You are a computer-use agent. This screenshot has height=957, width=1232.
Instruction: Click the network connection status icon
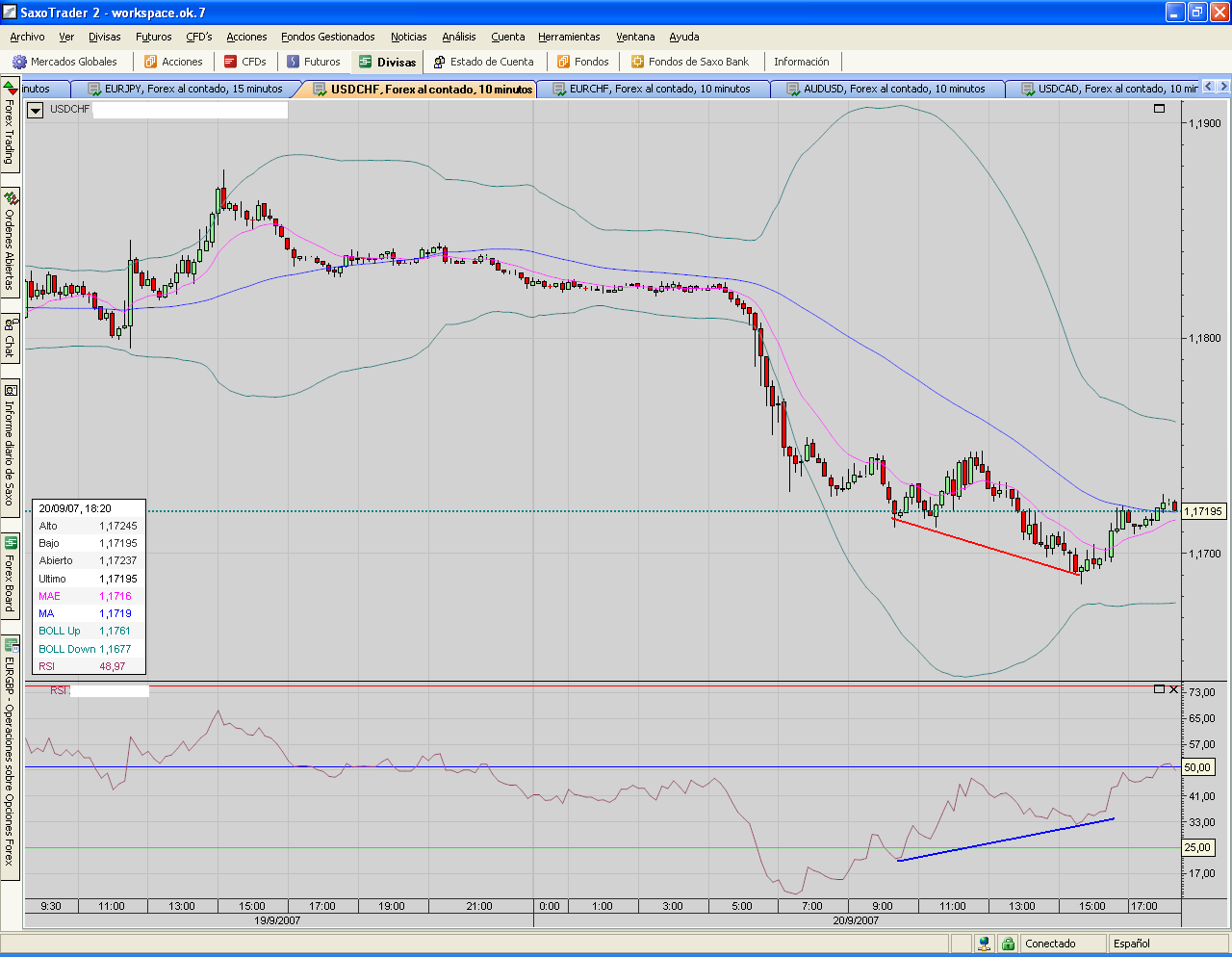[x=984, y=944]
